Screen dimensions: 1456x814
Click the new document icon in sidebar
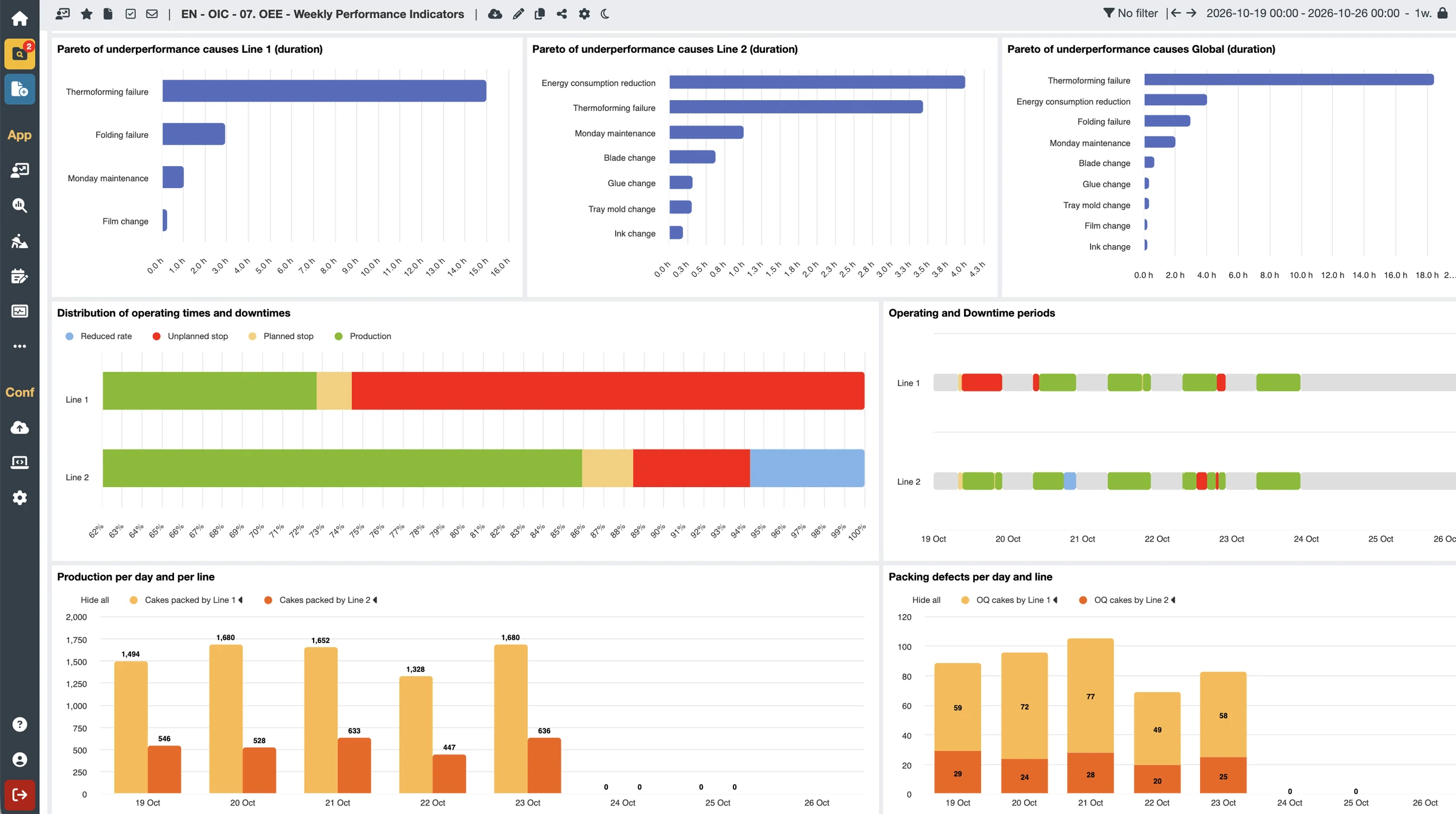click(19, 89)
